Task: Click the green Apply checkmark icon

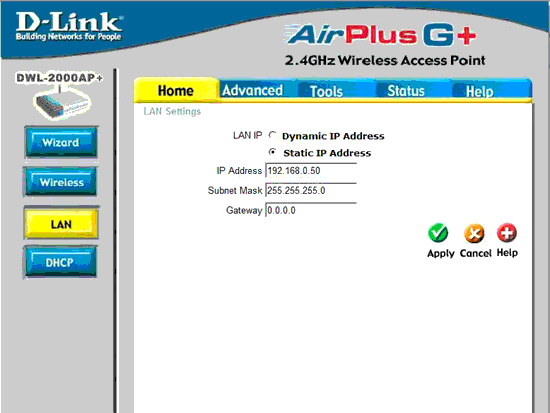Action: [438, 233]
